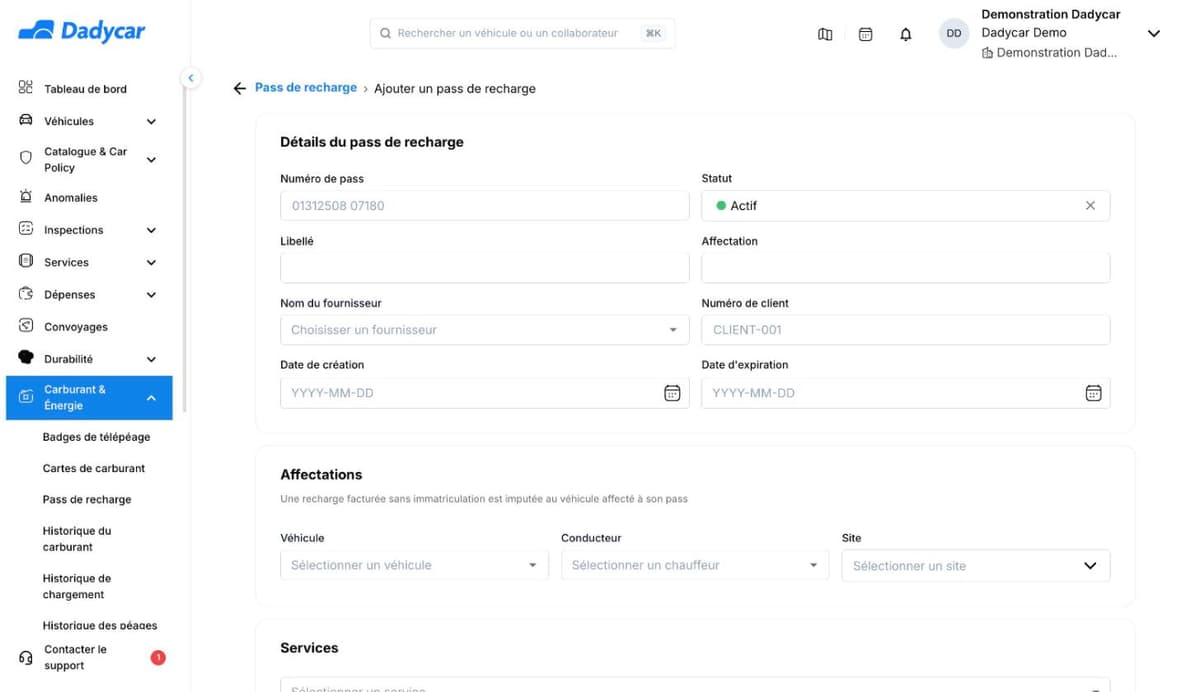The width and height of the screenshot is (1200, 692).
Task: Click the Pass de recharge breadcrumb link
Action: point(306,87)
